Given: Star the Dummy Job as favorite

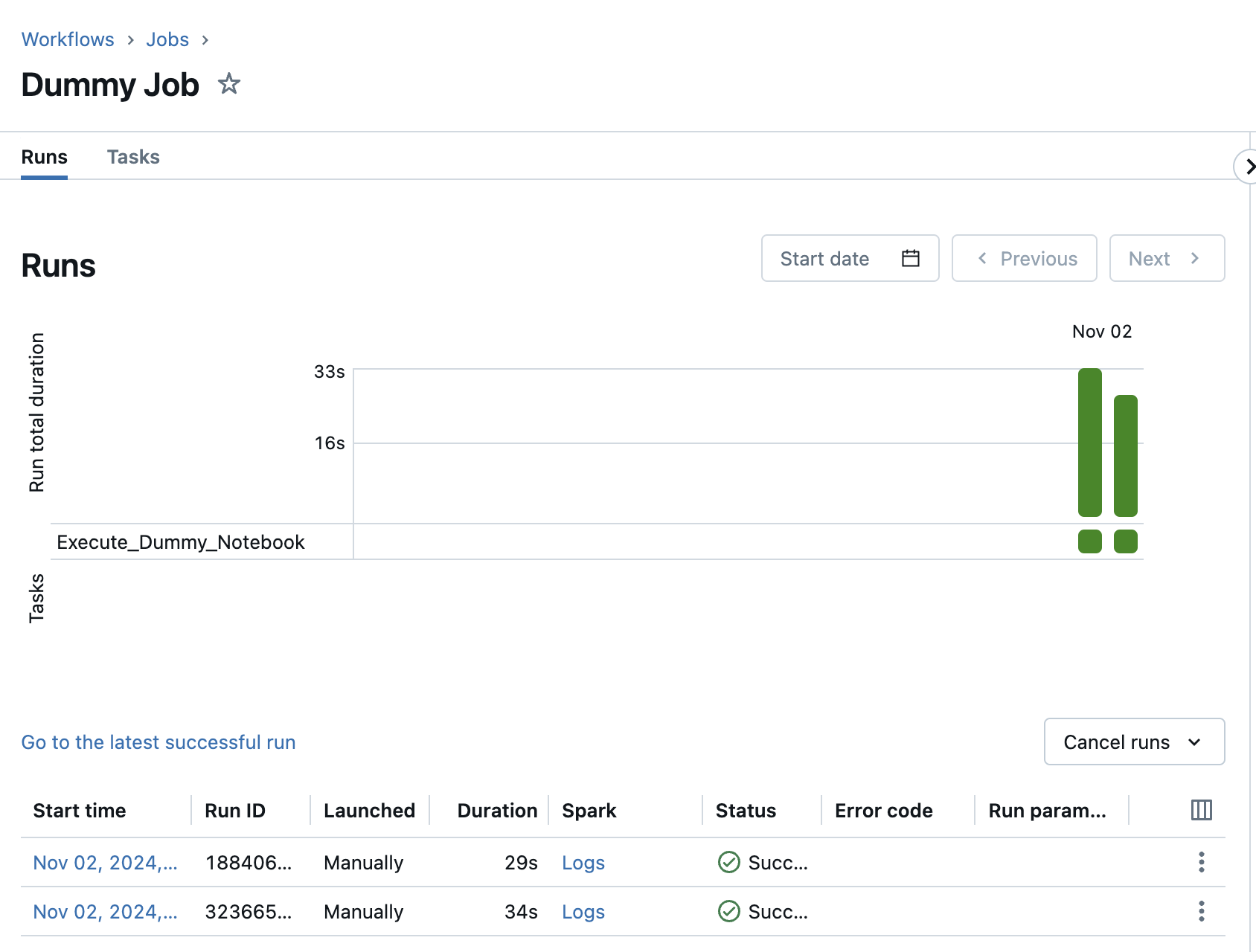Looking at the screenshot, I should (x=229, y=84).
